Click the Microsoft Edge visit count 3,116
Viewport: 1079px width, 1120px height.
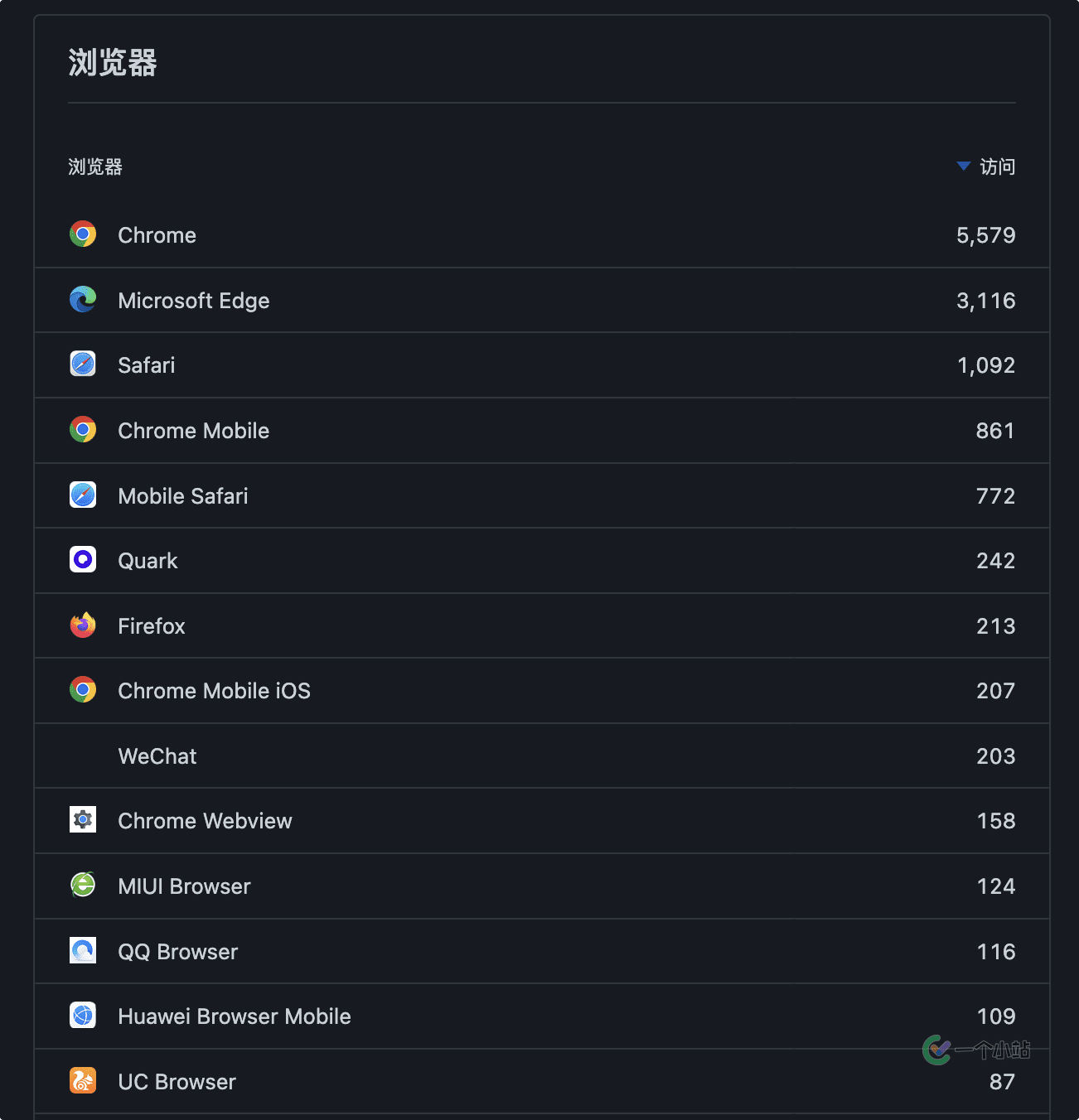coord(985,301)
